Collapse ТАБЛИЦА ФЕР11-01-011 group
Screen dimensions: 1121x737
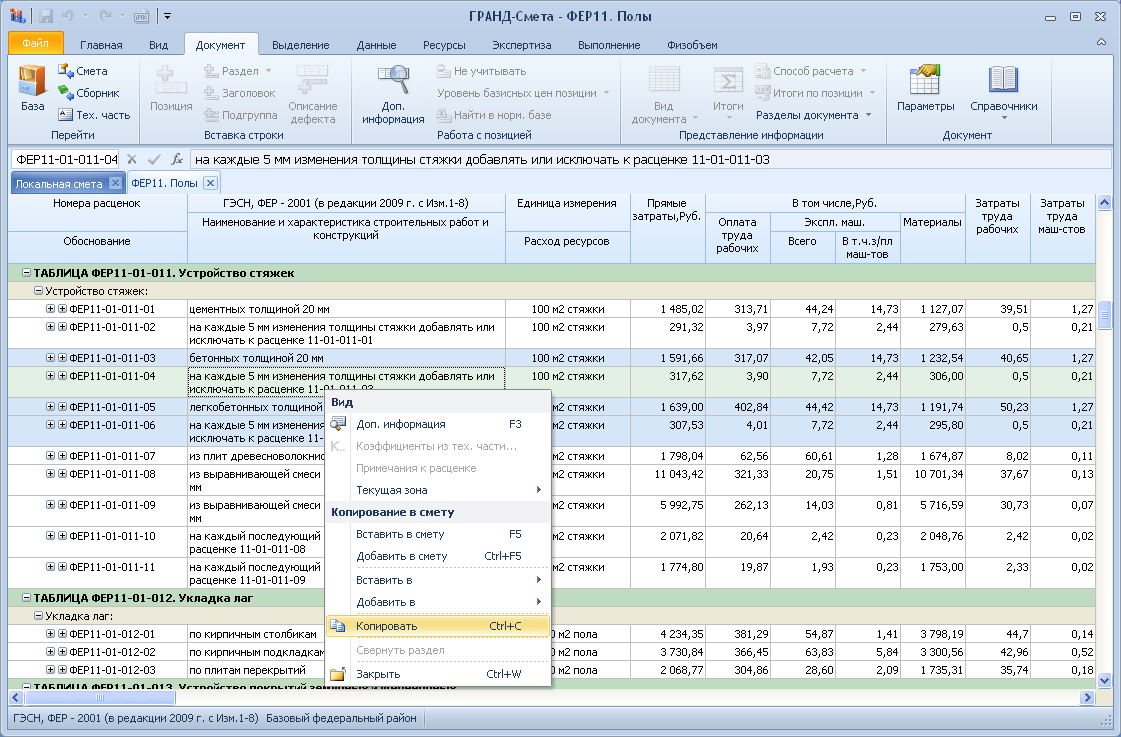point(26,273)
